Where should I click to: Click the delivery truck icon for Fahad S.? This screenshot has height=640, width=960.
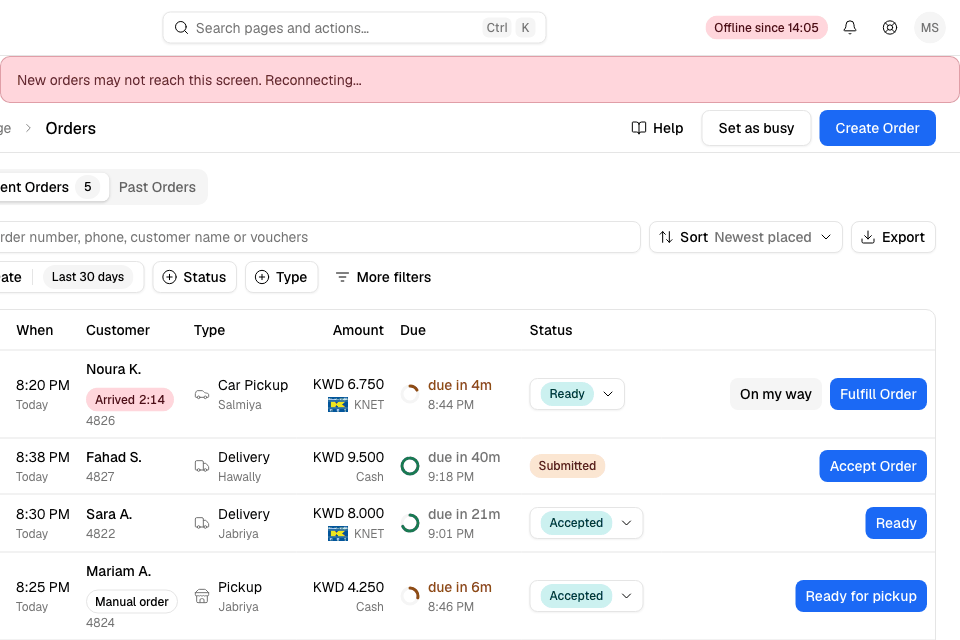(202, 466)
